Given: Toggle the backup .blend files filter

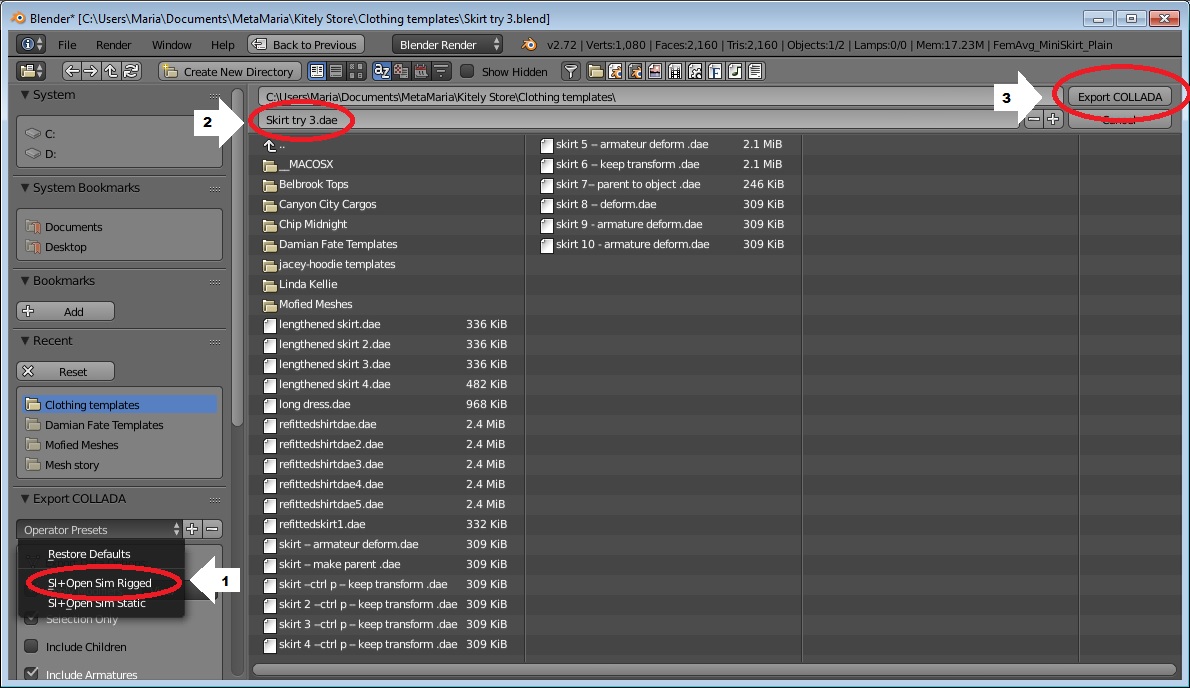Looking at the screenshot, I should point(635,71).
